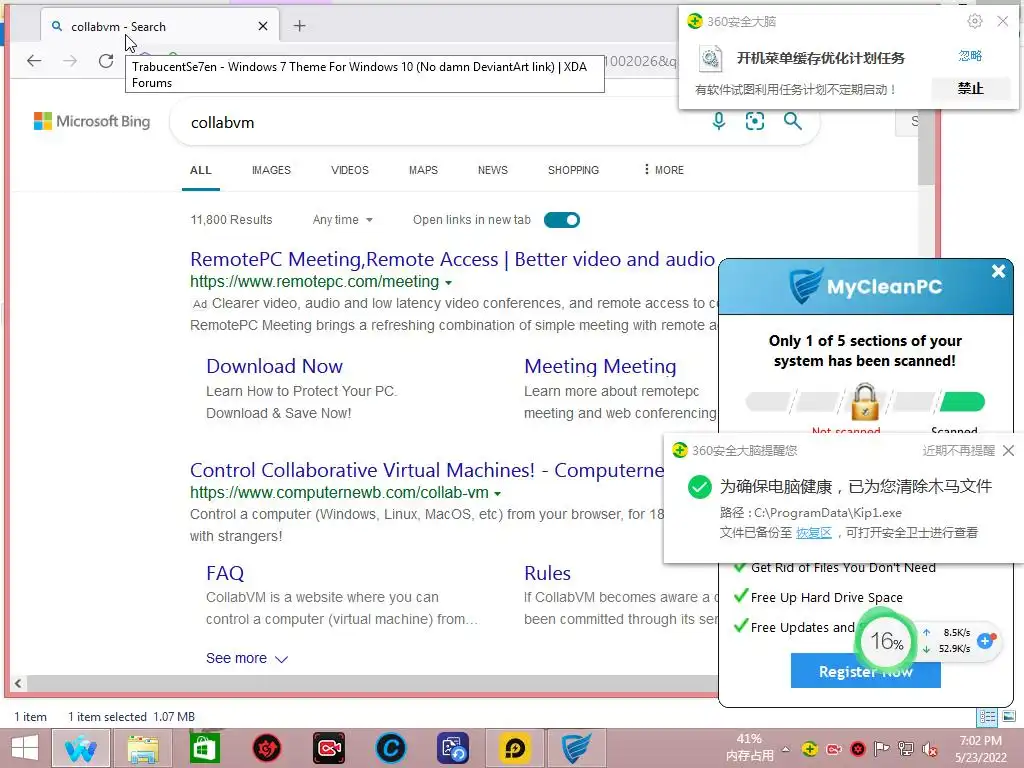Start voice search with the microphone icon
Viewport: 1024px width, 768px height.
[x=718, y=121]
